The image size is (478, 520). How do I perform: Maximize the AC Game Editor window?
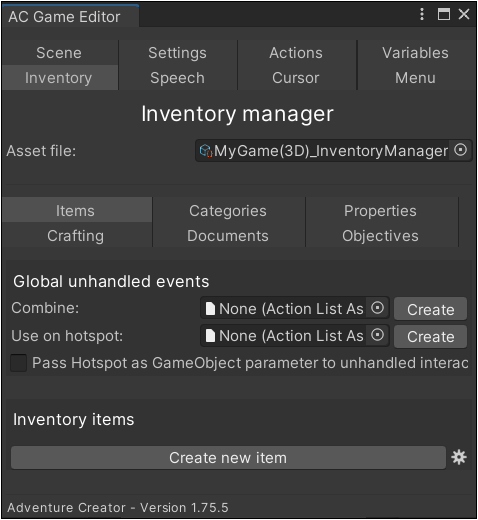click(443, 14)
